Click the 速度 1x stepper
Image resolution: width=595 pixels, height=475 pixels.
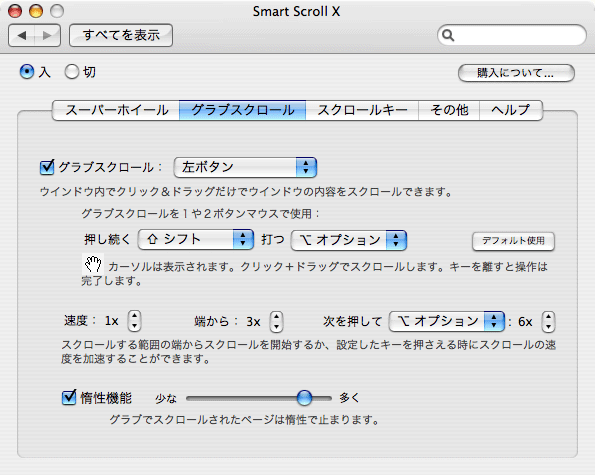(x=134, y=321)
